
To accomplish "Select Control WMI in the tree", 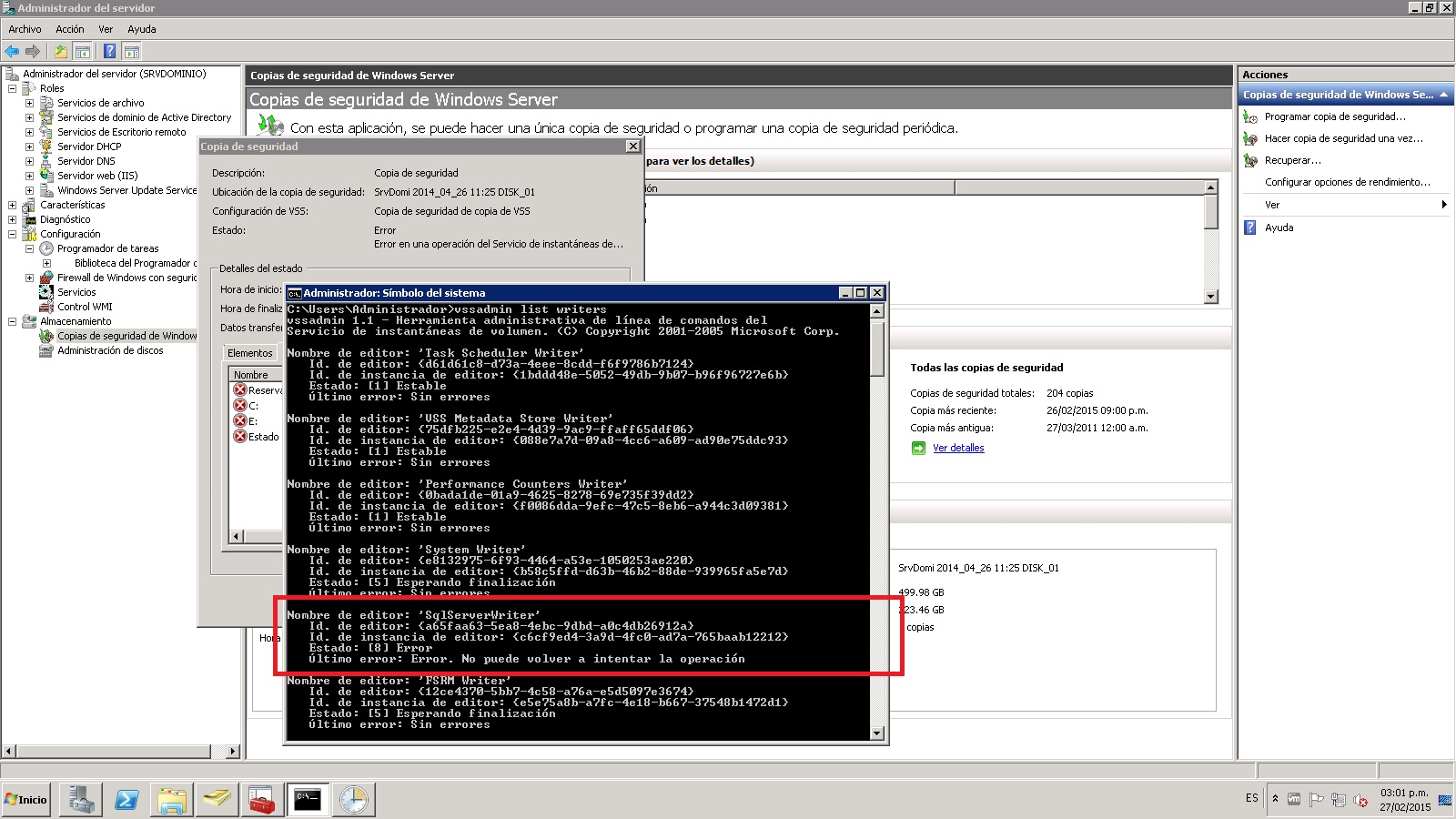I will tap(85, 307).
